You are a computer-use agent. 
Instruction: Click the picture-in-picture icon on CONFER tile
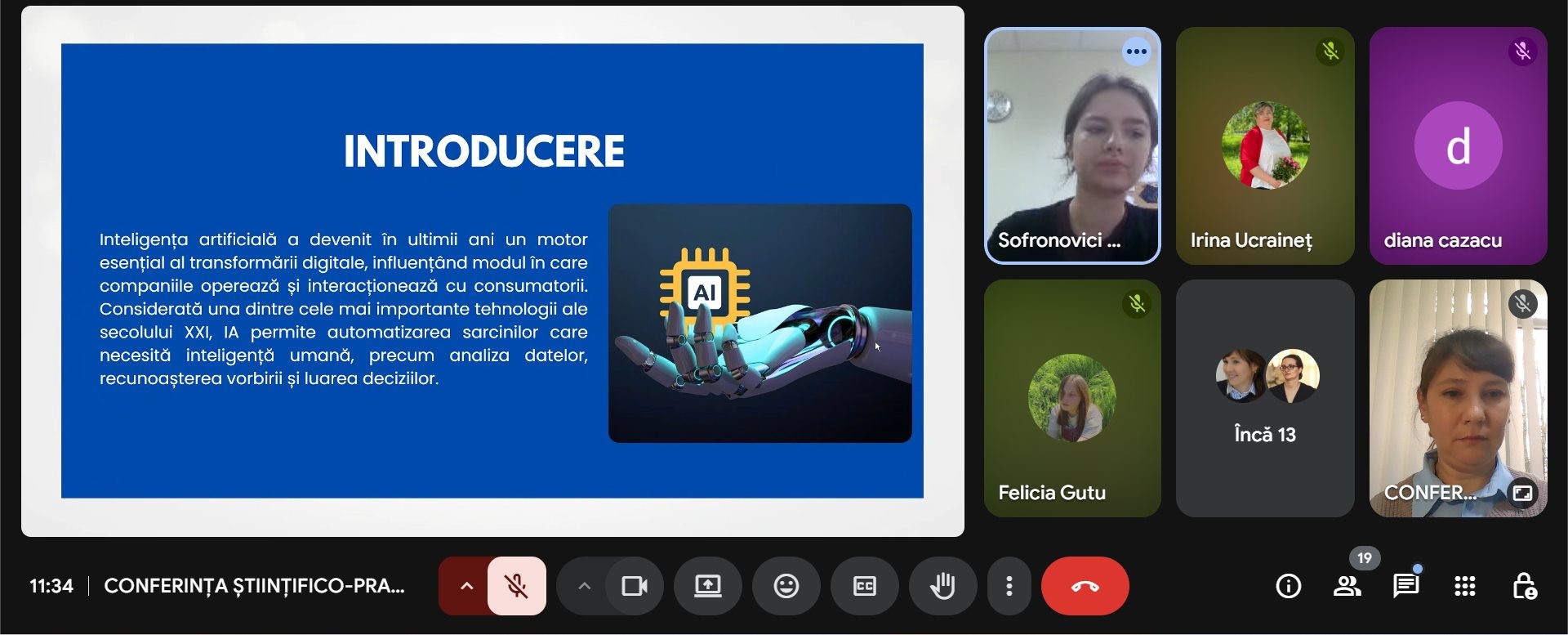tap(1522, 493)
